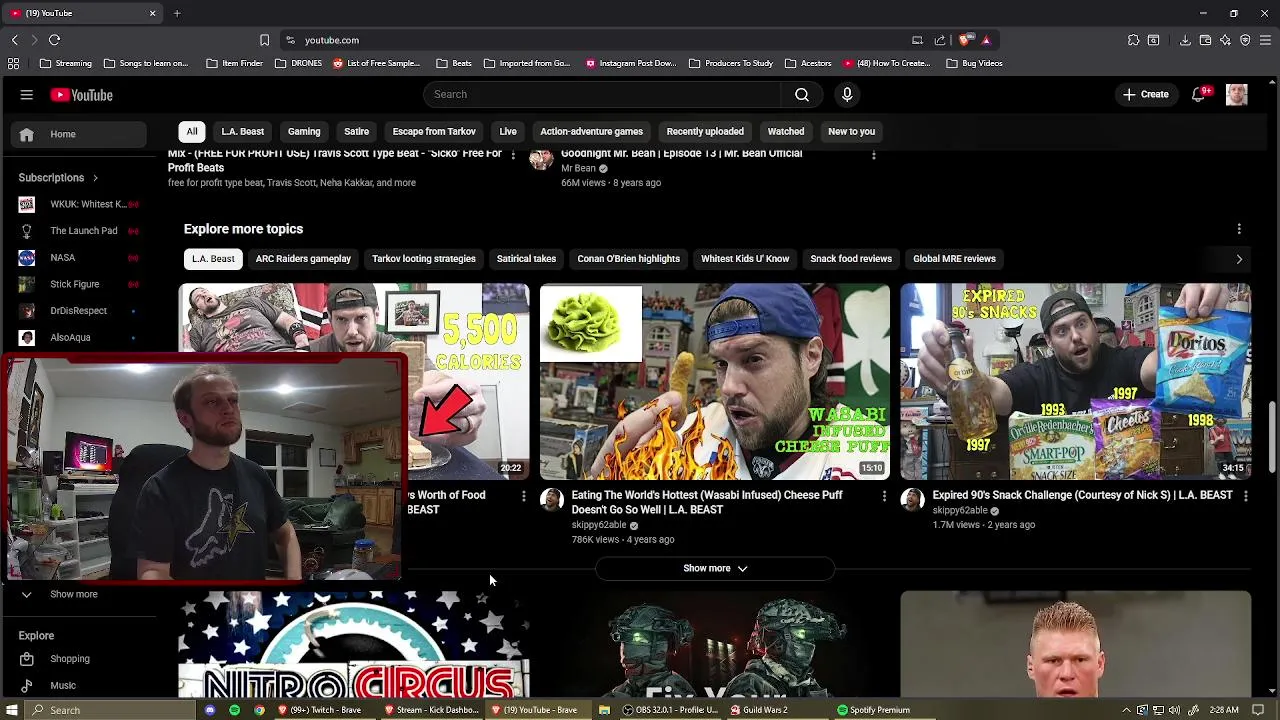Bookmark this page in address bar
The height and width of the screenshot is (720, 1280).
click(264, 40)
